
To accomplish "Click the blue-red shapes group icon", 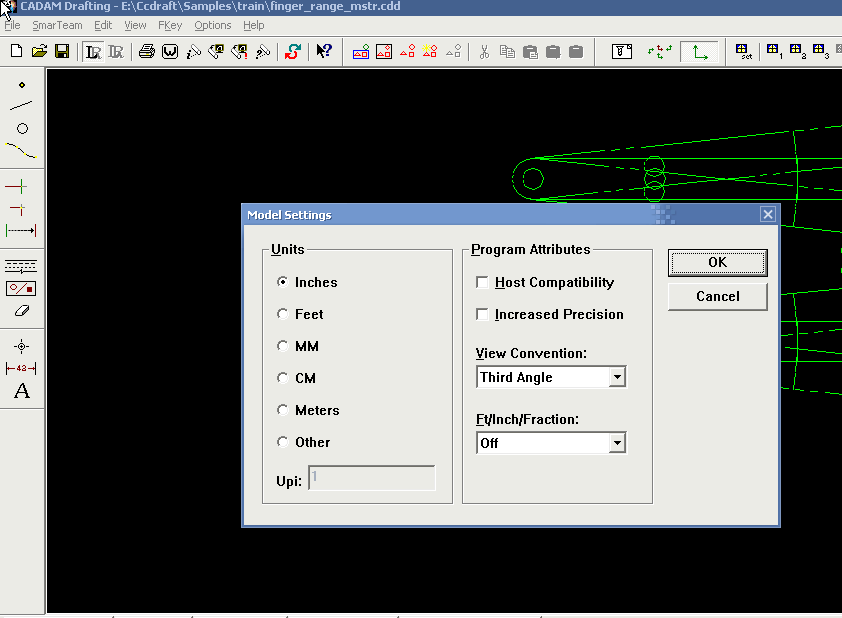I will pos(361,52).
